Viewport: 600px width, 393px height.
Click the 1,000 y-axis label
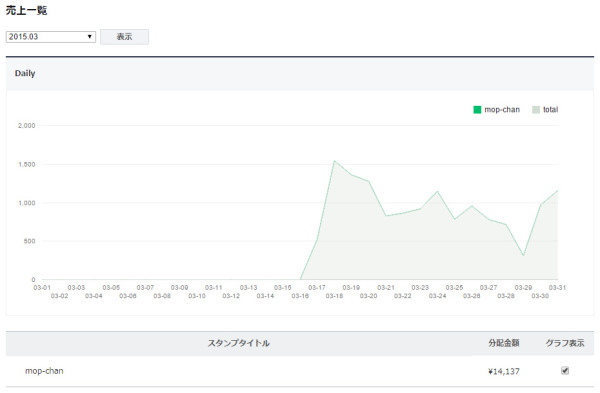point(26,203)
